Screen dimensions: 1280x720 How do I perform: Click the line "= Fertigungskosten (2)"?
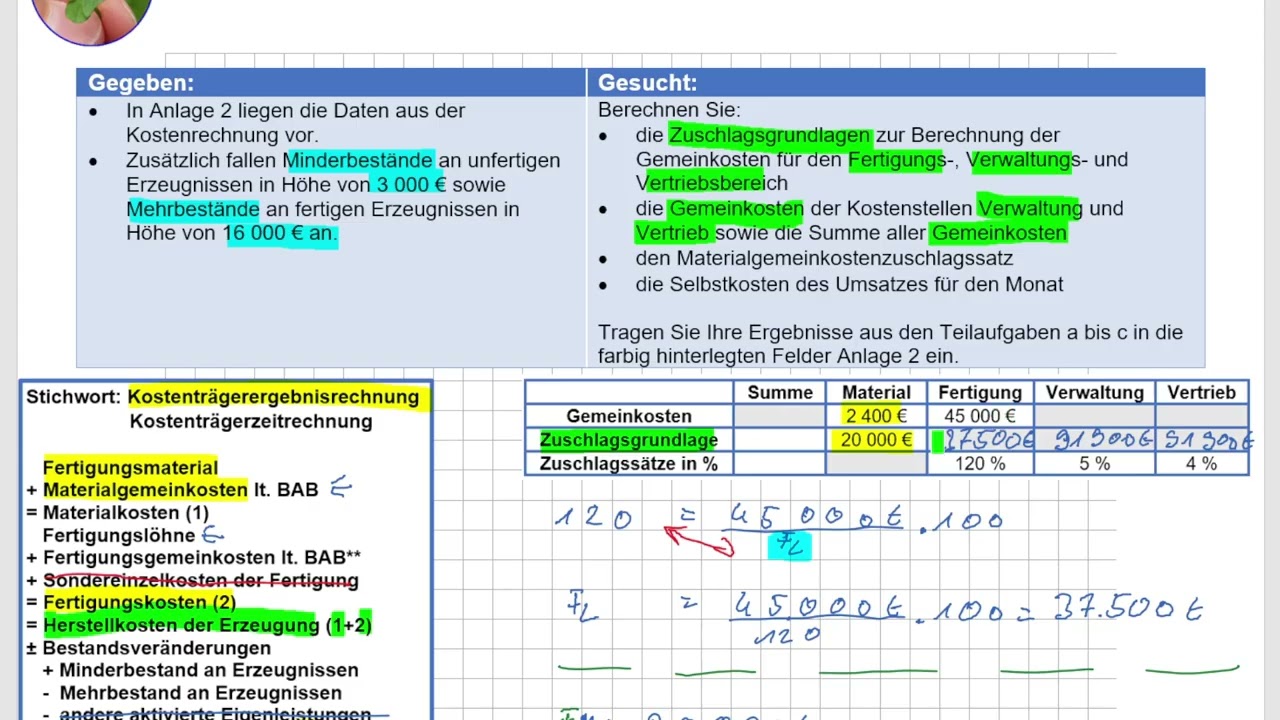pos(131,602)
